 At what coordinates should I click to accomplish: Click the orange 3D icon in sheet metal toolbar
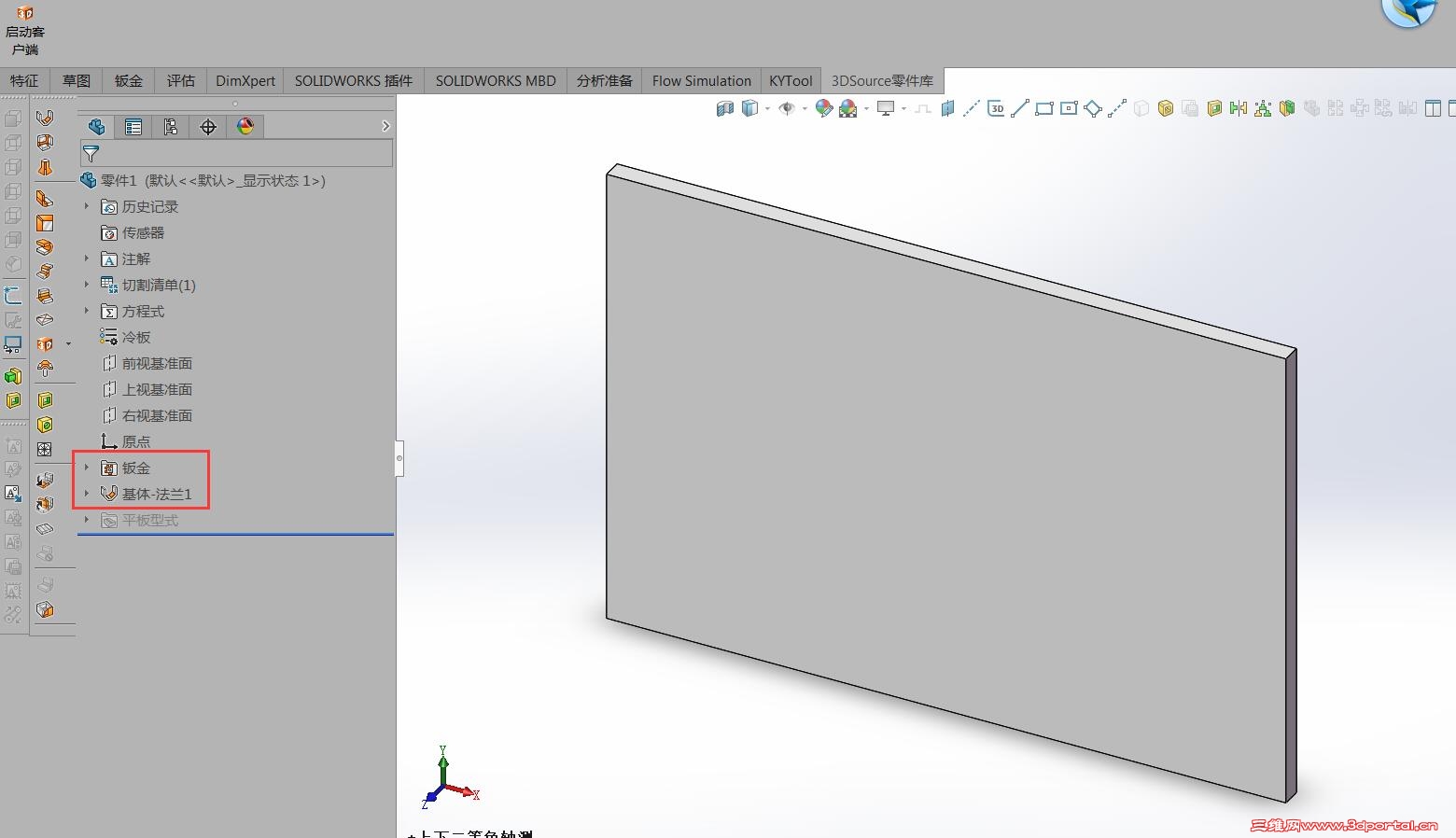point(45,344)
